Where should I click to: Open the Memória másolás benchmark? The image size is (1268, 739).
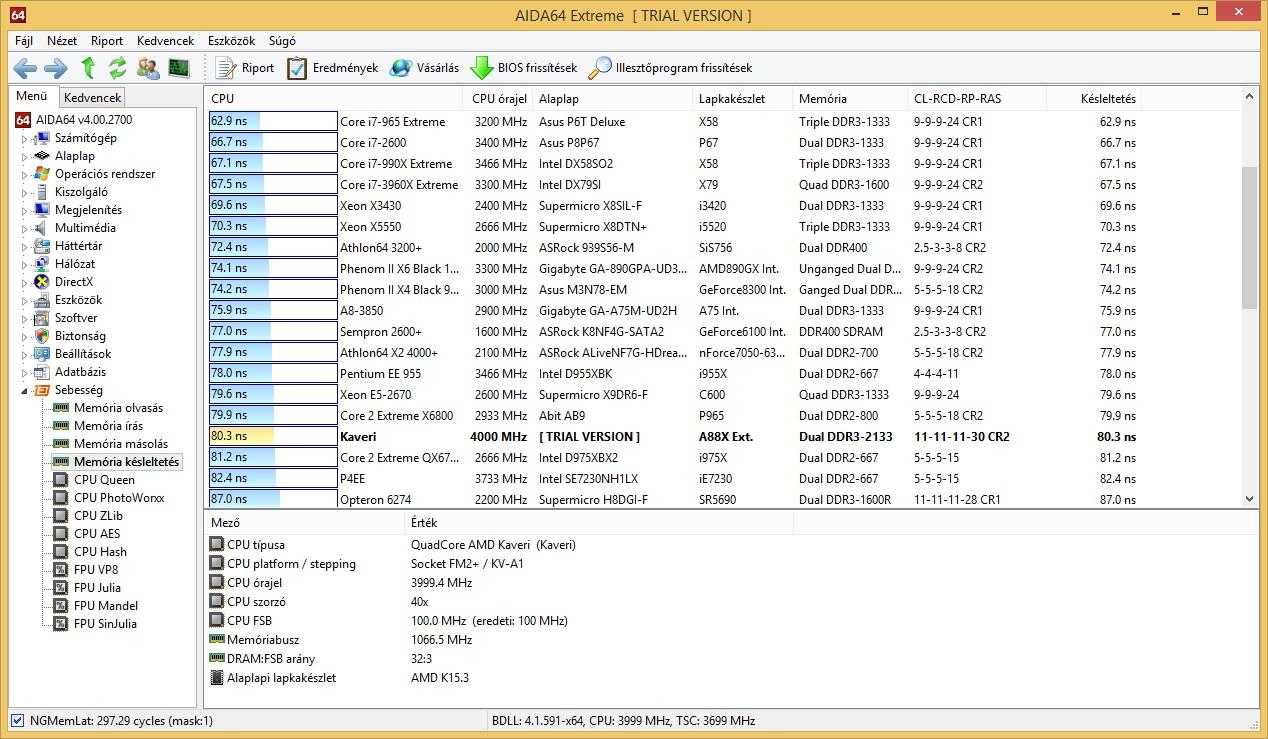coord(121,444)
